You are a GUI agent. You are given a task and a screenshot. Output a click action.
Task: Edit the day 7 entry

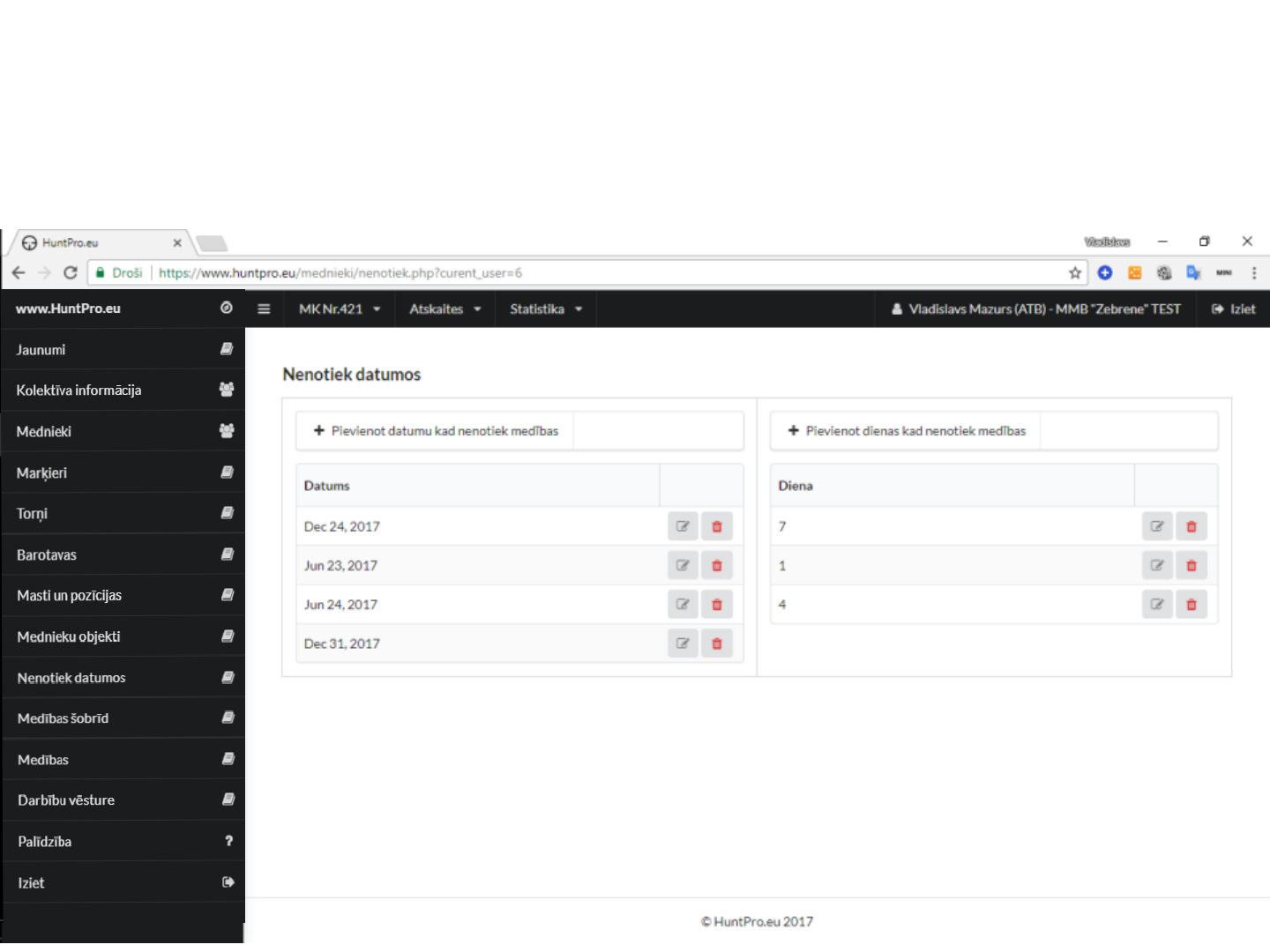click(1157, 526)
